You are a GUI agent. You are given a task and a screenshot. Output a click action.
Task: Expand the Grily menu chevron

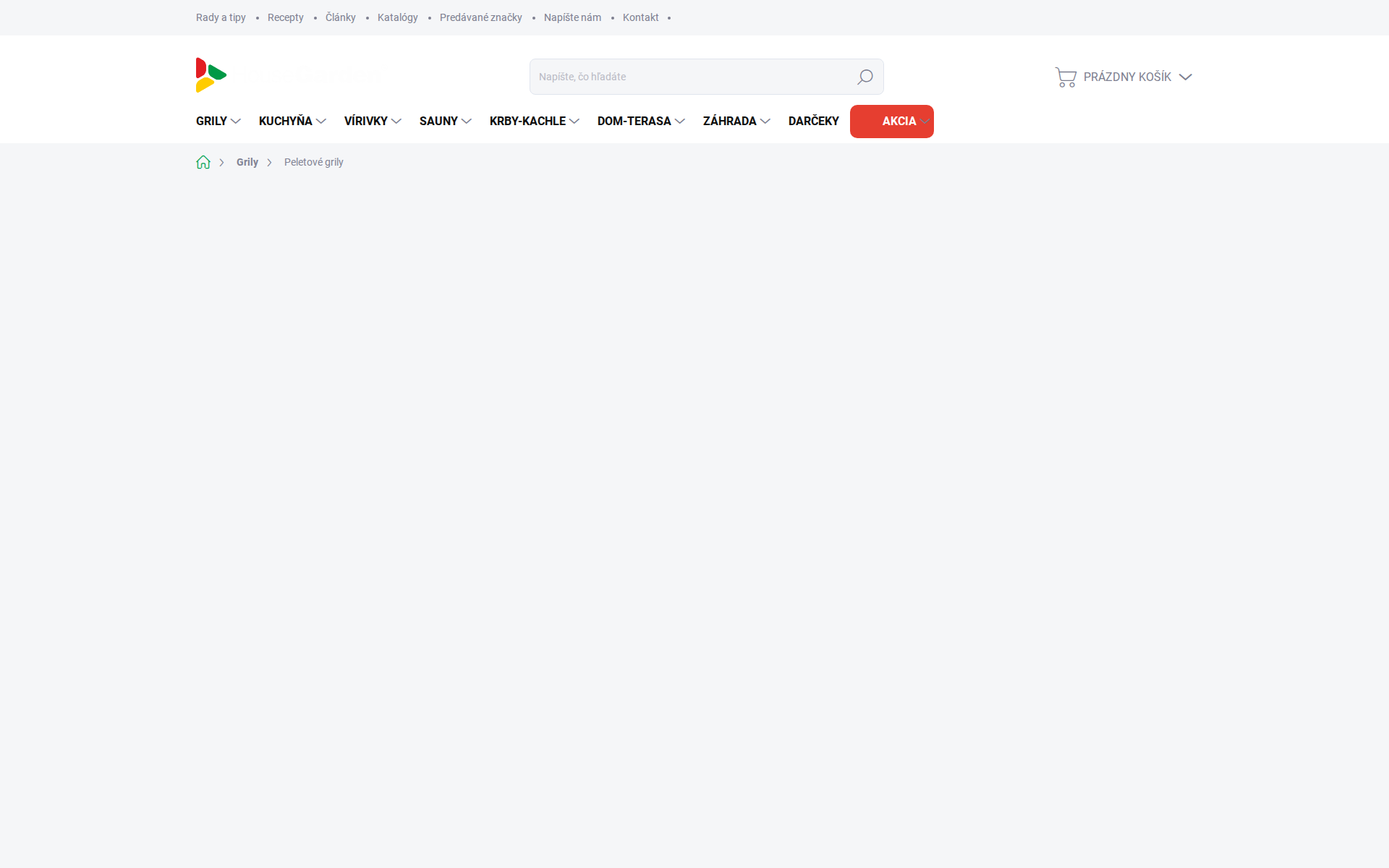[x=236, y=122]
